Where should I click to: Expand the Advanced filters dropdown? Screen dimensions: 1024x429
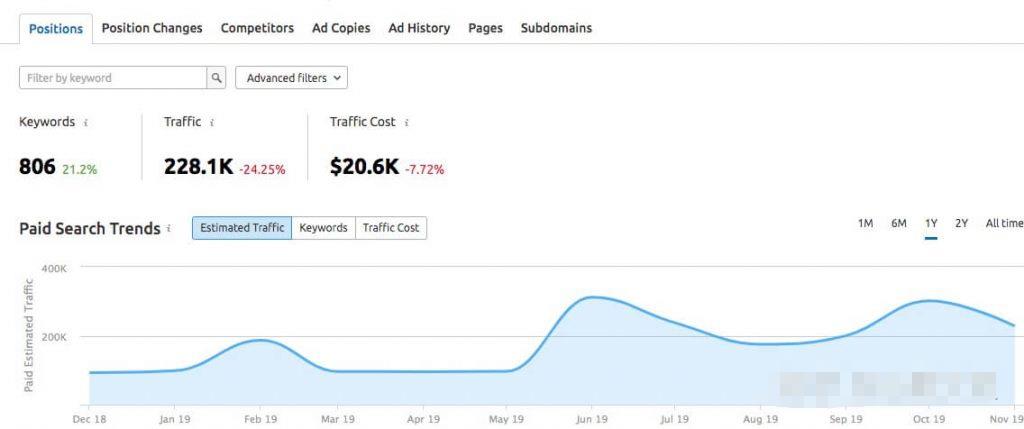(291, 78)
